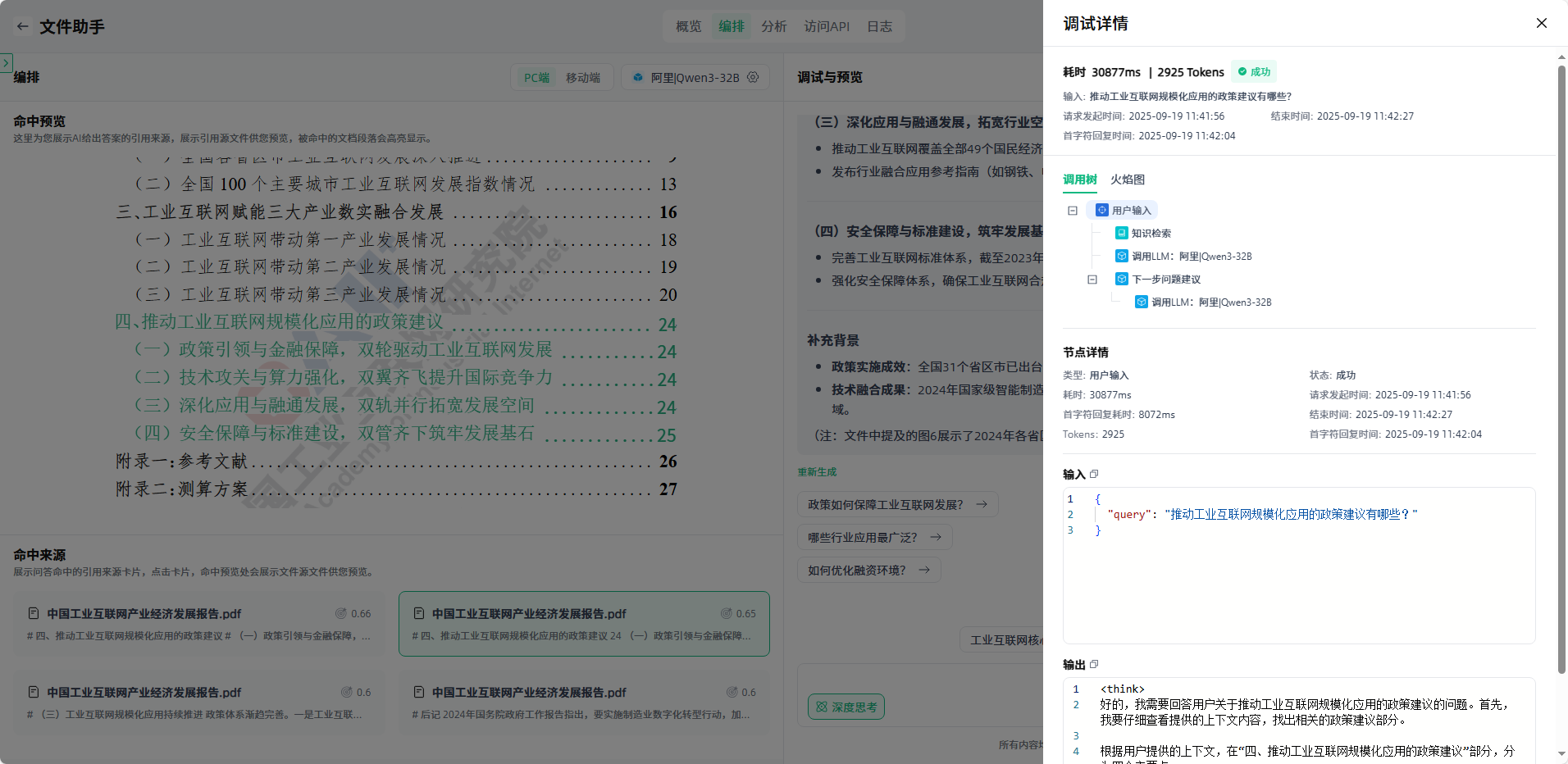Open model settings gear next to Qwen3-32B
Screen dimensions: 1568x764
click(x=753, y=77)
